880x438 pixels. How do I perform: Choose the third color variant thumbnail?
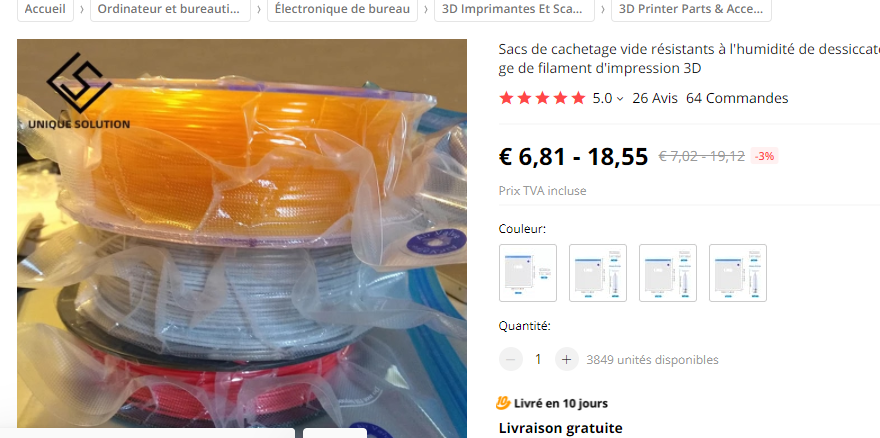click(668, 273)
